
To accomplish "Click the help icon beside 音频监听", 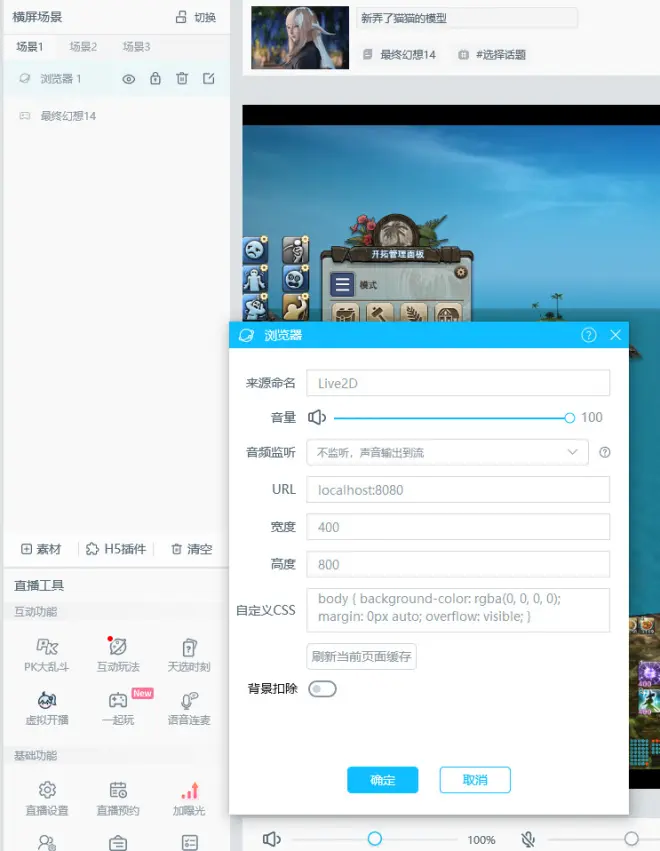I will click(605, 452).
